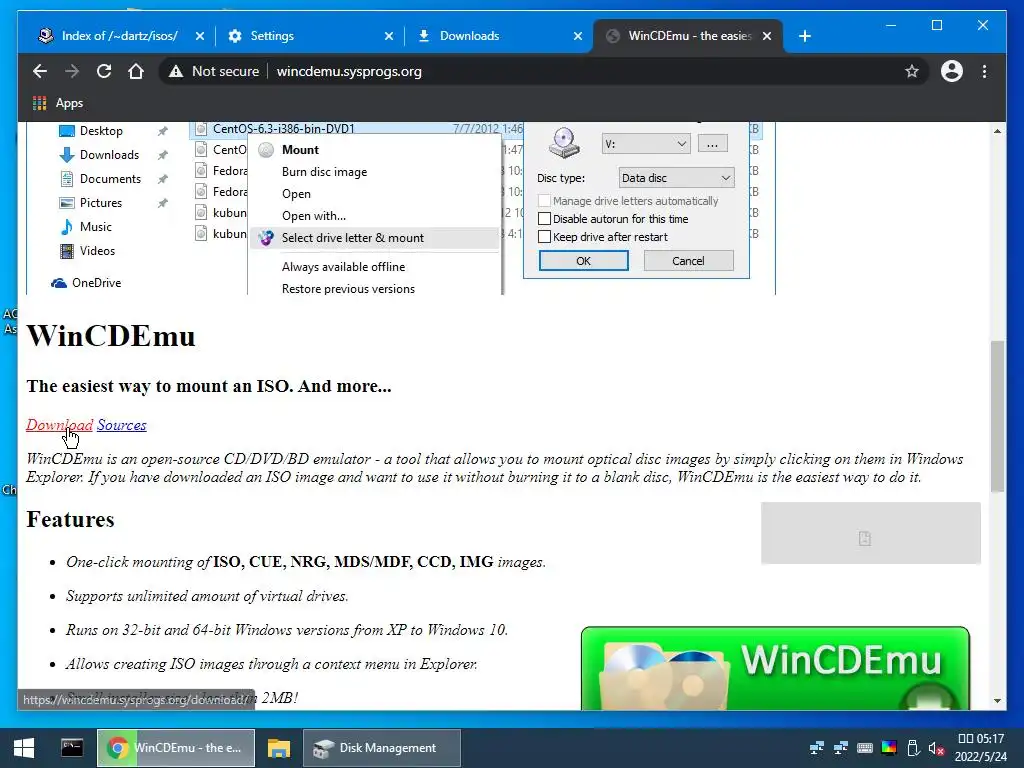Click the muted volume icon in system tray
The image size is (1024, 768).
936,748
